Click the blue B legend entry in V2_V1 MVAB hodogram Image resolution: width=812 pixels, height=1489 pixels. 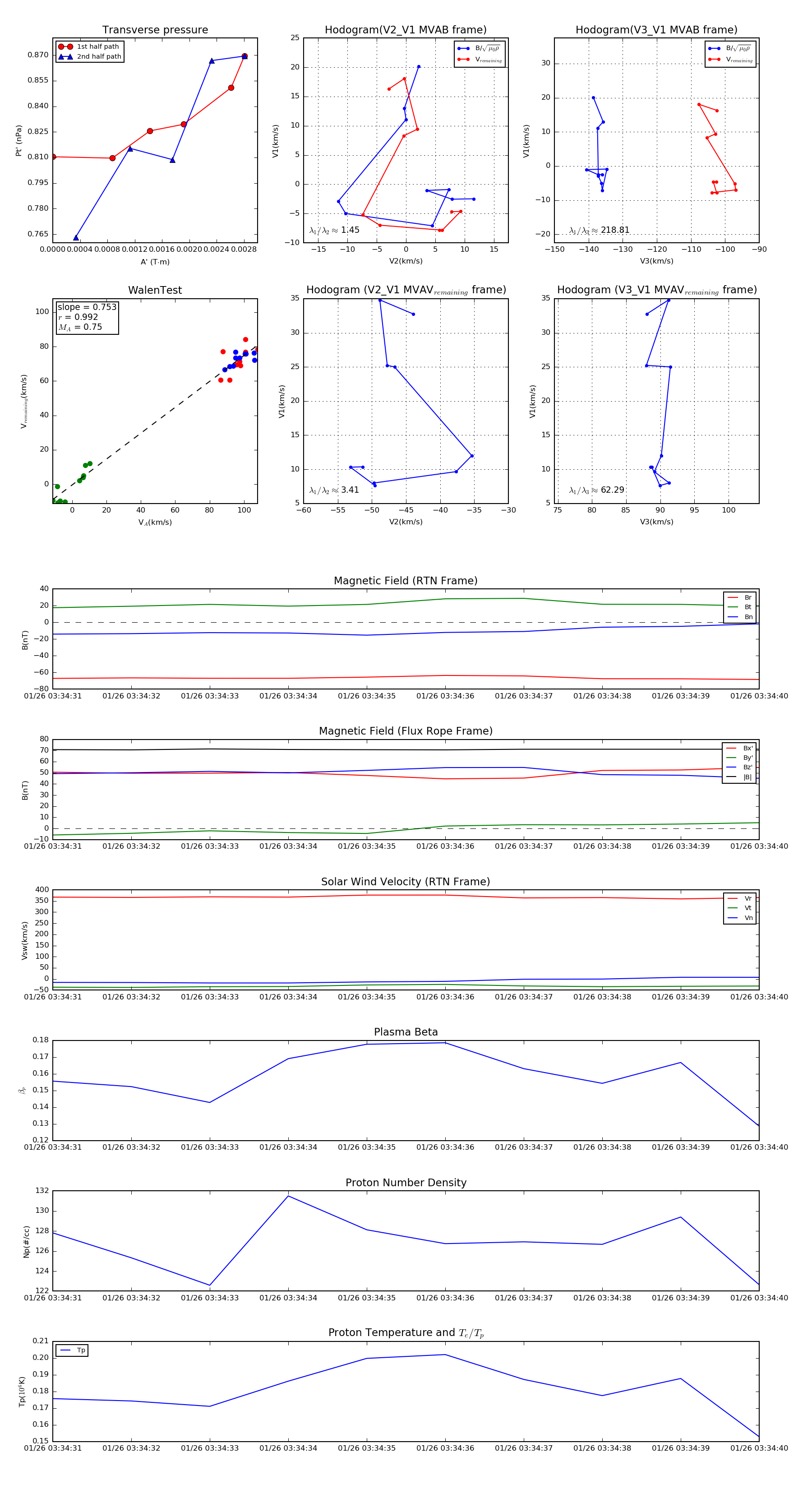pyautogui.click(x=480, y=49)
